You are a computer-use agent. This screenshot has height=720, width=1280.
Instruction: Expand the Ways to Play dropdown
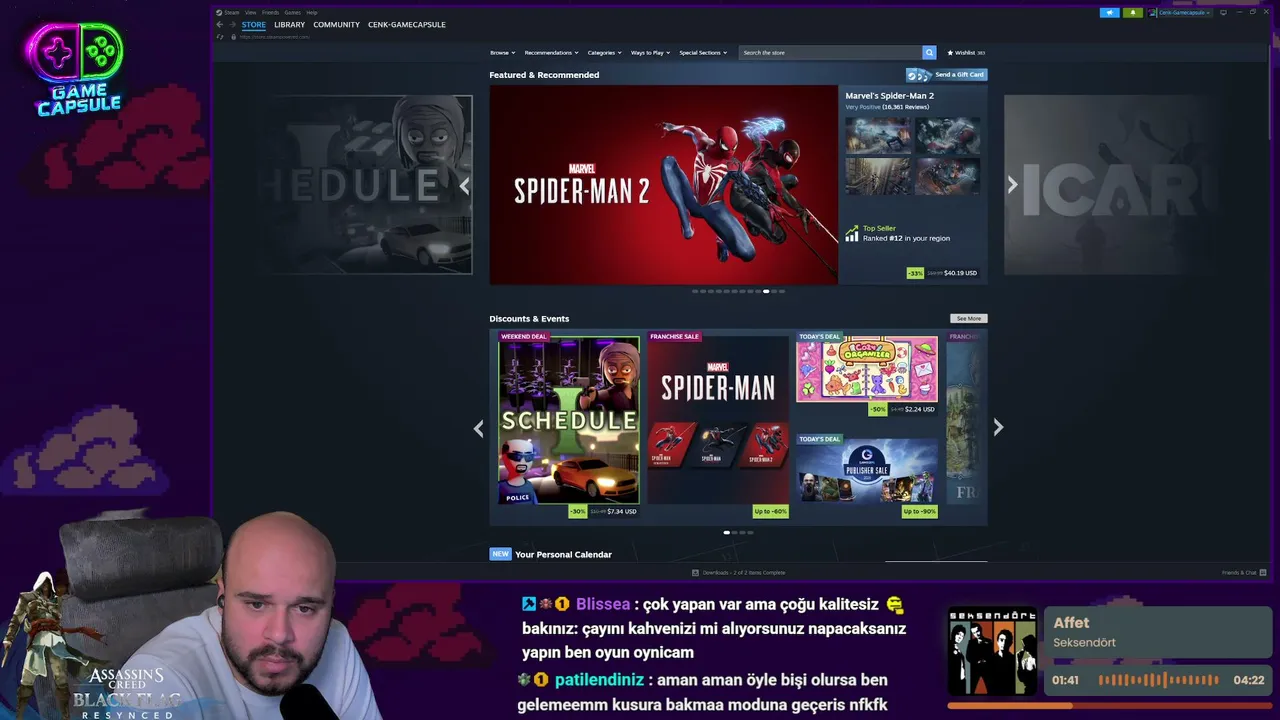click(x=650, y=53)
